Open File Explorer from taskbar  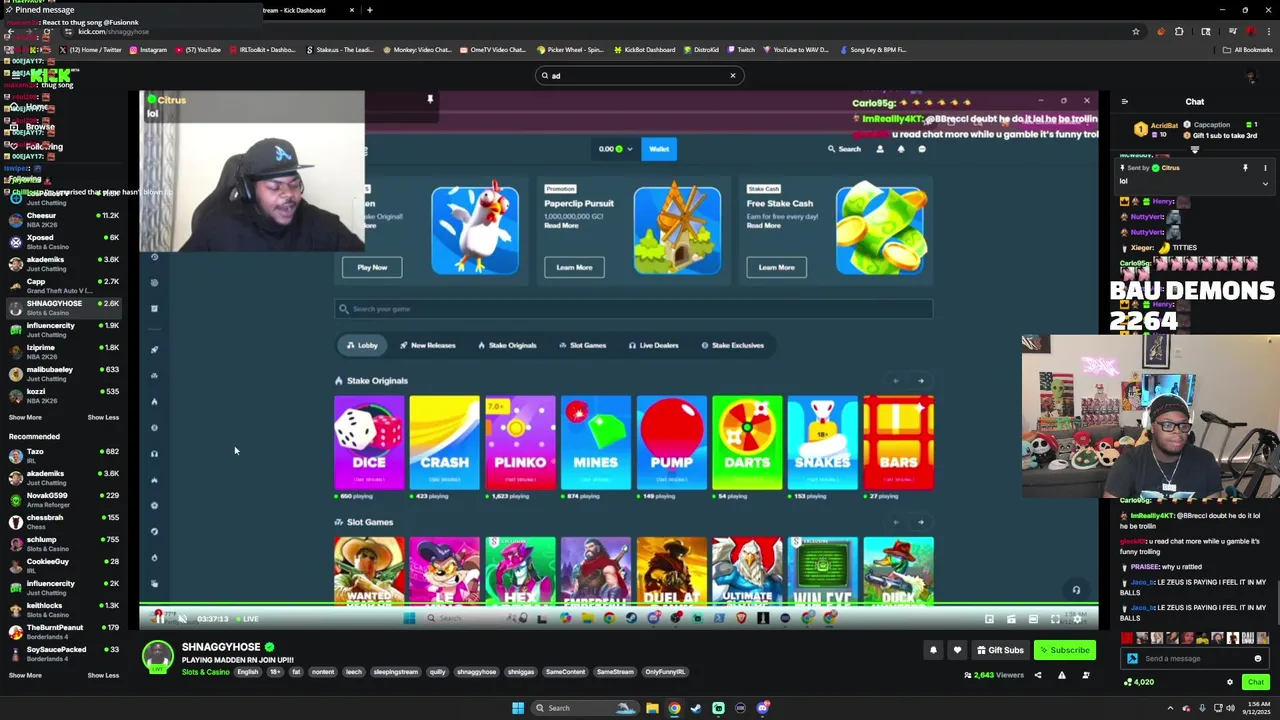click(x=652, y=708)
